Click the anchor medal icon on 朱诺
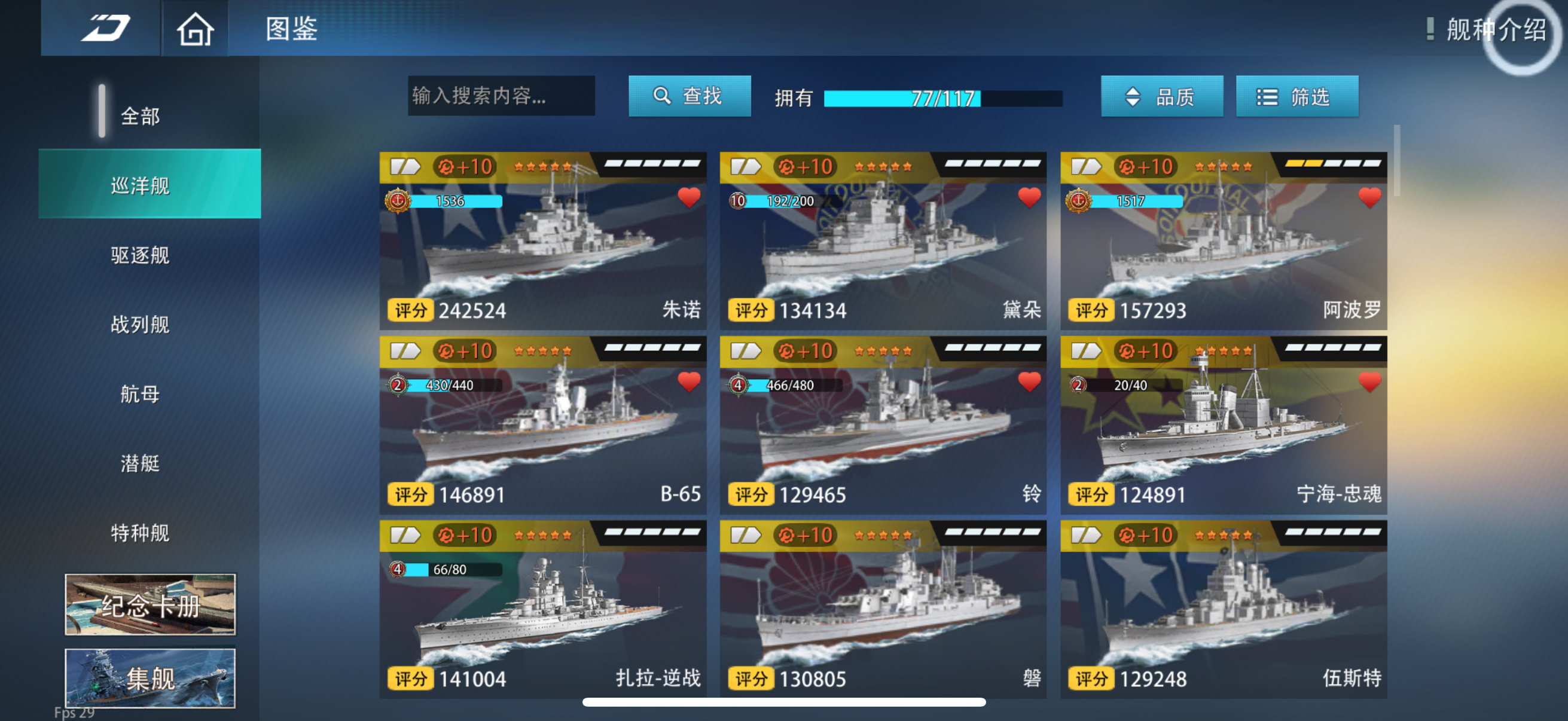Screen dimensions: 1568x721 [x=398, y=201]
